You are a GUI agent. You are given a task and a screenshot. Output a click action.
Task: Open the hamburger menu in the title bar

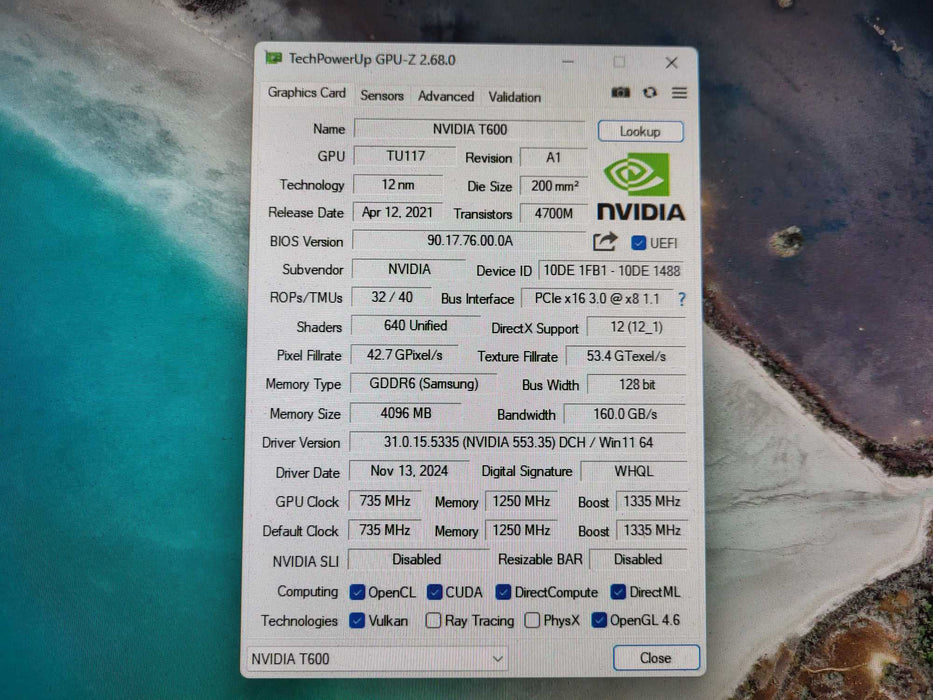(x=680, y=92)
